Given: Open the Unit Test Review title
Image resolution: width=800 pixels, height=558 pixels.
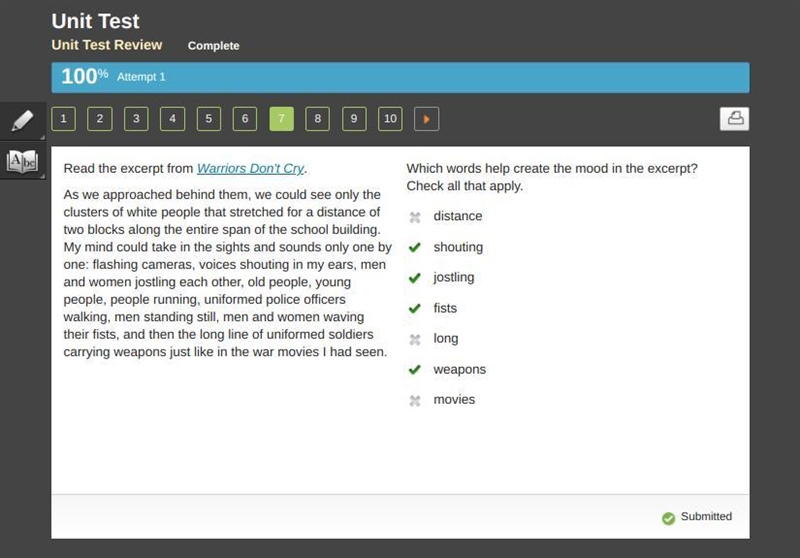Looking at the screenshot, I should click(x=107, y=45).
